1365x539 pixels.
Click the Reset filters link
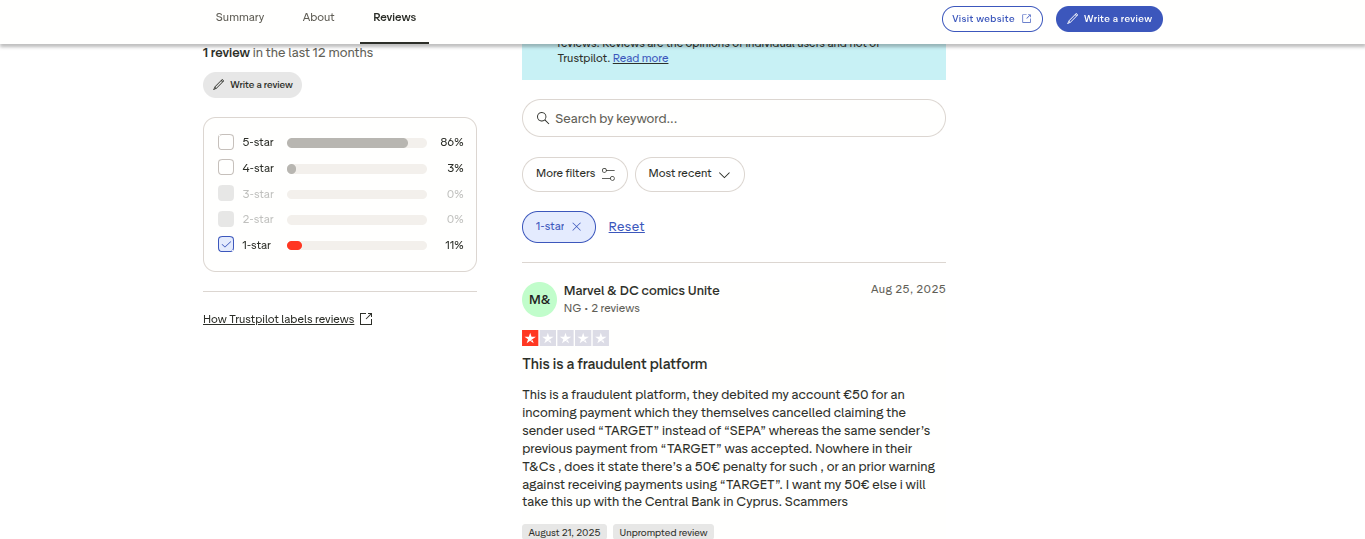click(x=626, y=227)
